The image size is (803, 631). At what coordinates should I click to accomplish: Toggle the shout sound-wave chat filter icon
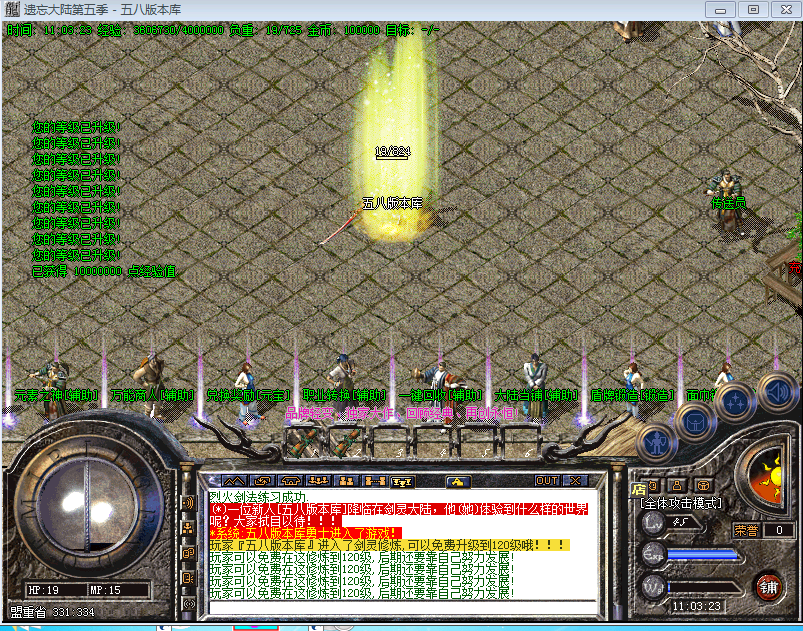[188, 502]
